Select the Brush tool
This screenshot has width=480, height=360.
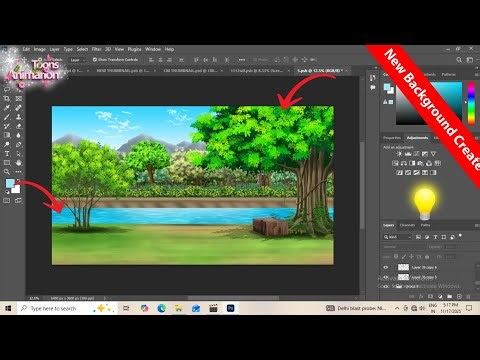coord(7,117)
